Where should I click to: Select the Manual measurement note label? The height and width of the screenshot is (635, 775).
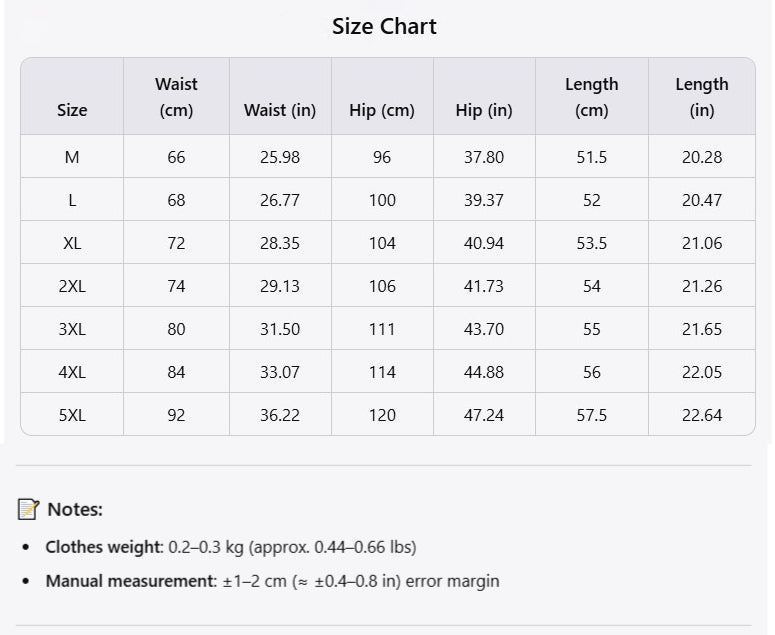click(x=130, y=581)
